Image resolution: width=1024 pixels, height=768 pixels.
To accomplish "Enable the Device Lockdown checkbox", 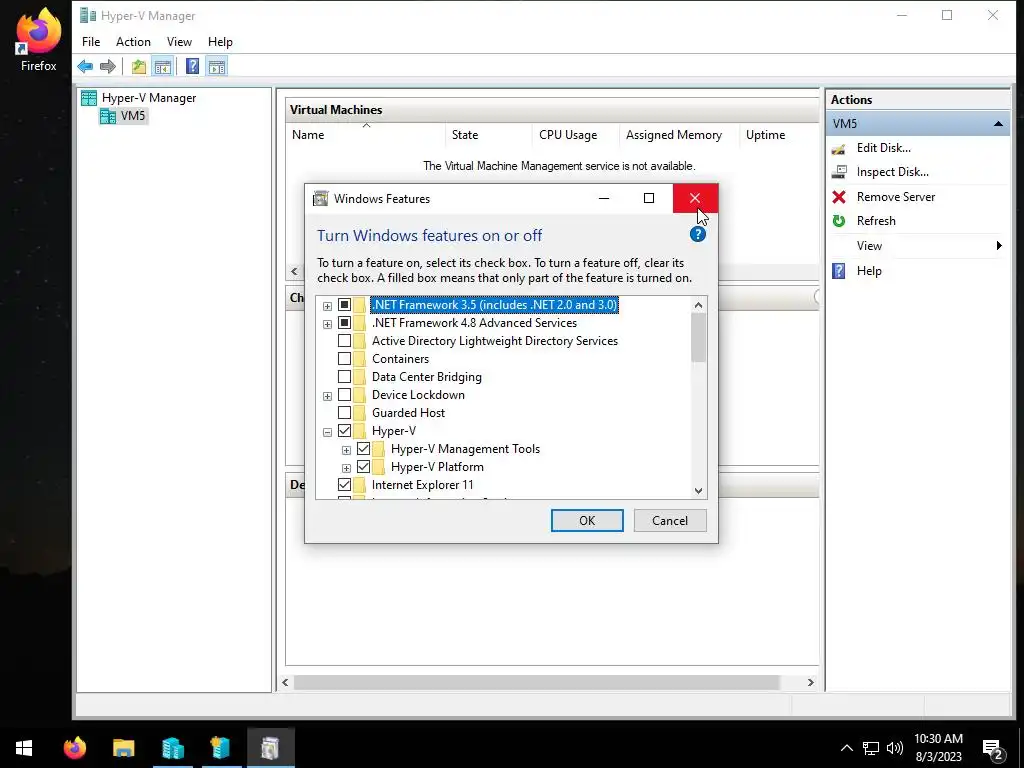I will point(344,394).
